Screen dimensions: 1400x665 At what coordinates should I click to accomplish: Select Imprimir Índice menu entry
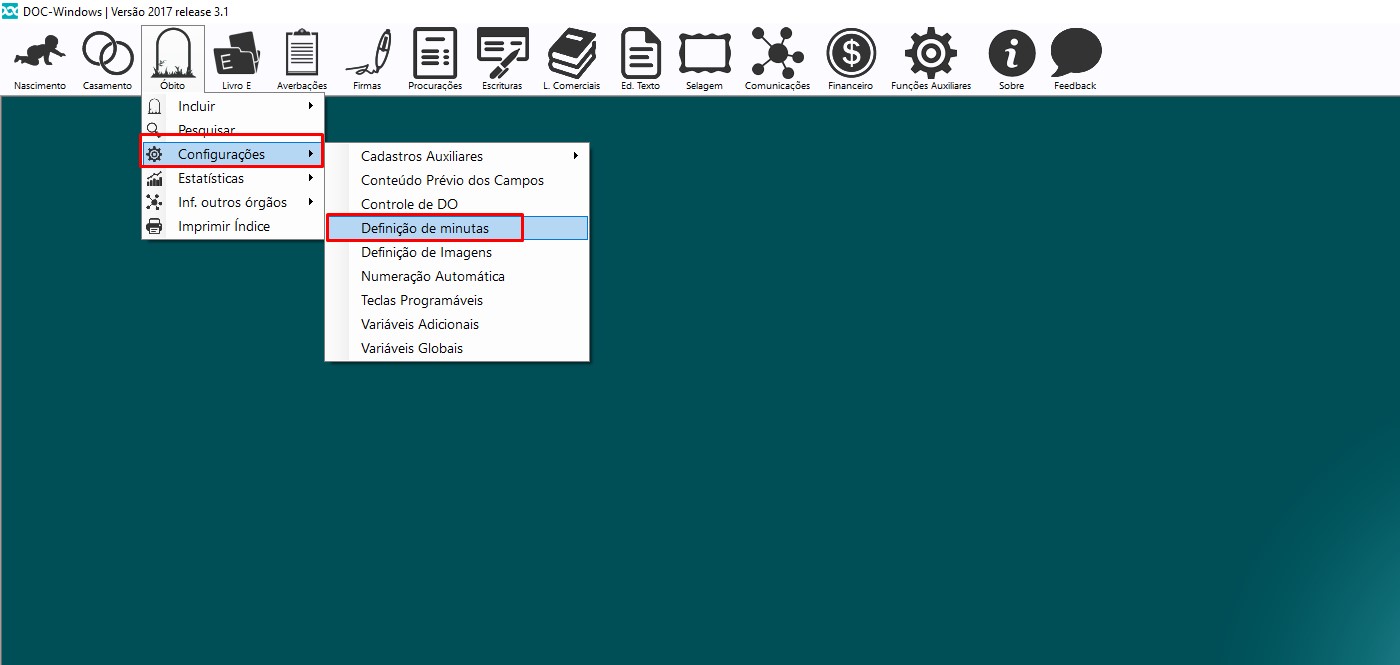[232, 226]
